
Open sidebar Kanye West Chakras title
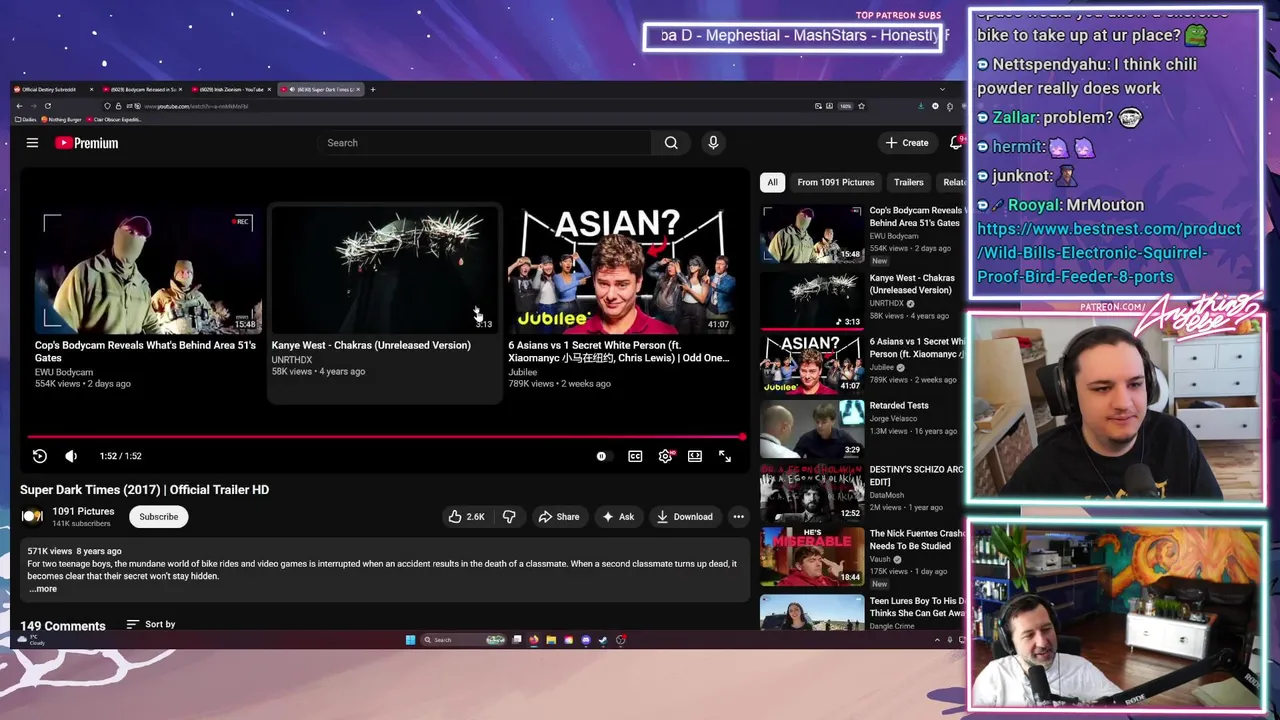(912, 284)
